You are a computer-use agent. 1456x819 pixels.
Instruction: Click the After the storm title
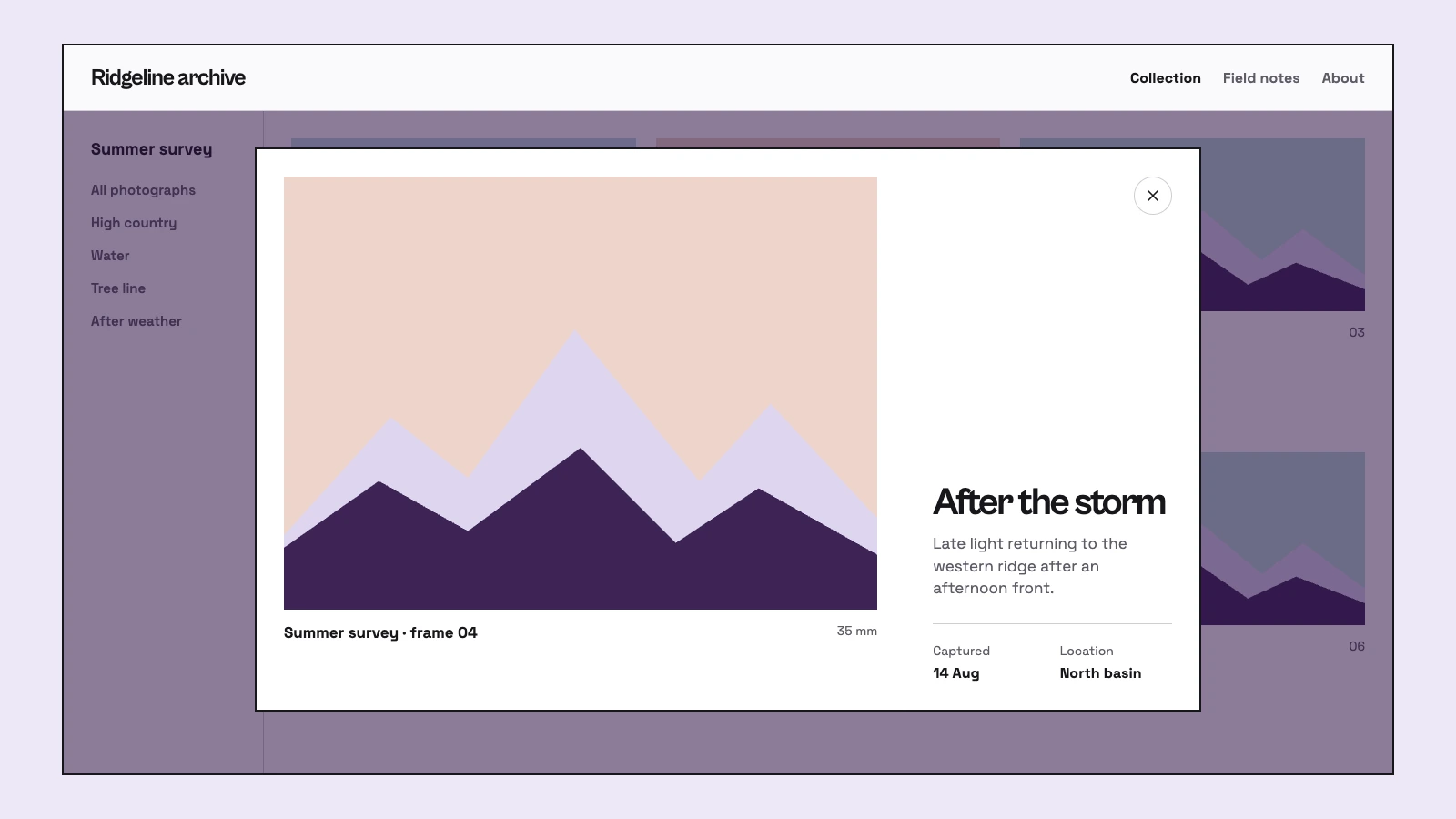coord(1049,501)
